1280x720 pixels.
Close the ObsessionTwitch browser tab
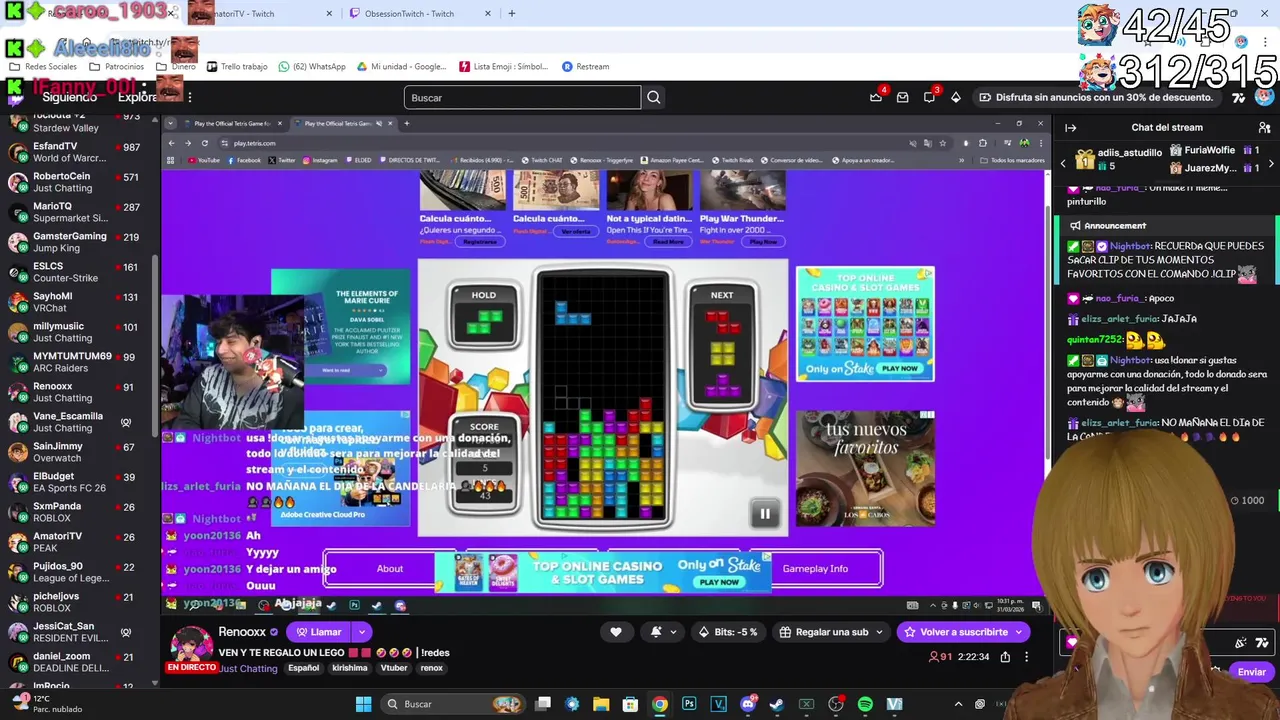pyautogui.click(x=488, y=13)
